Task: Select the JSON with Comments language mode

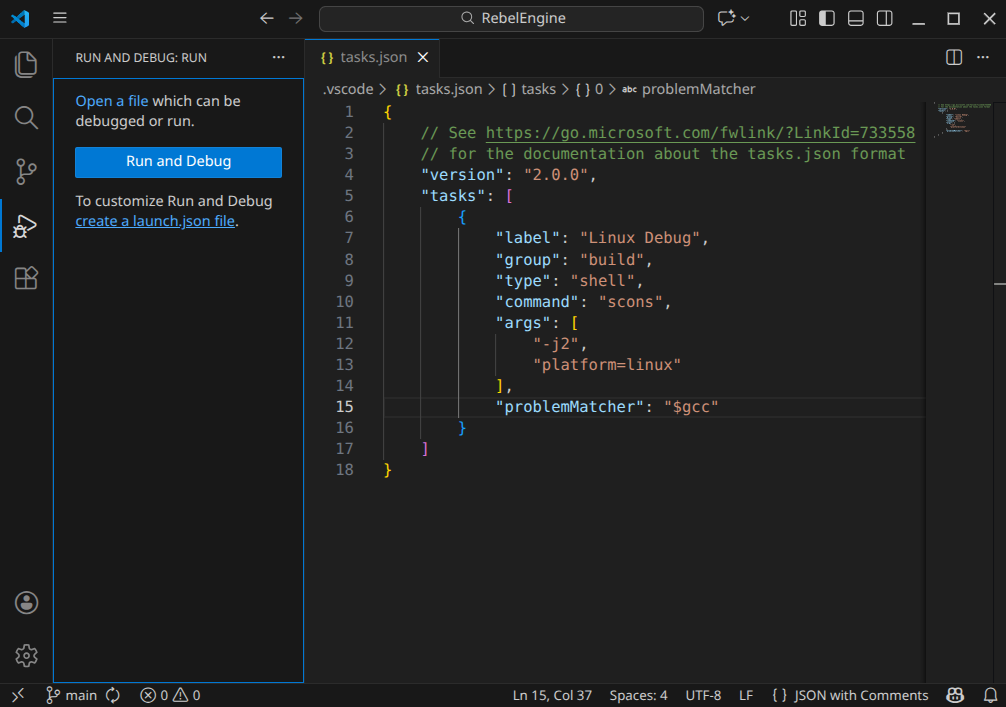Action: pos(850,695)
